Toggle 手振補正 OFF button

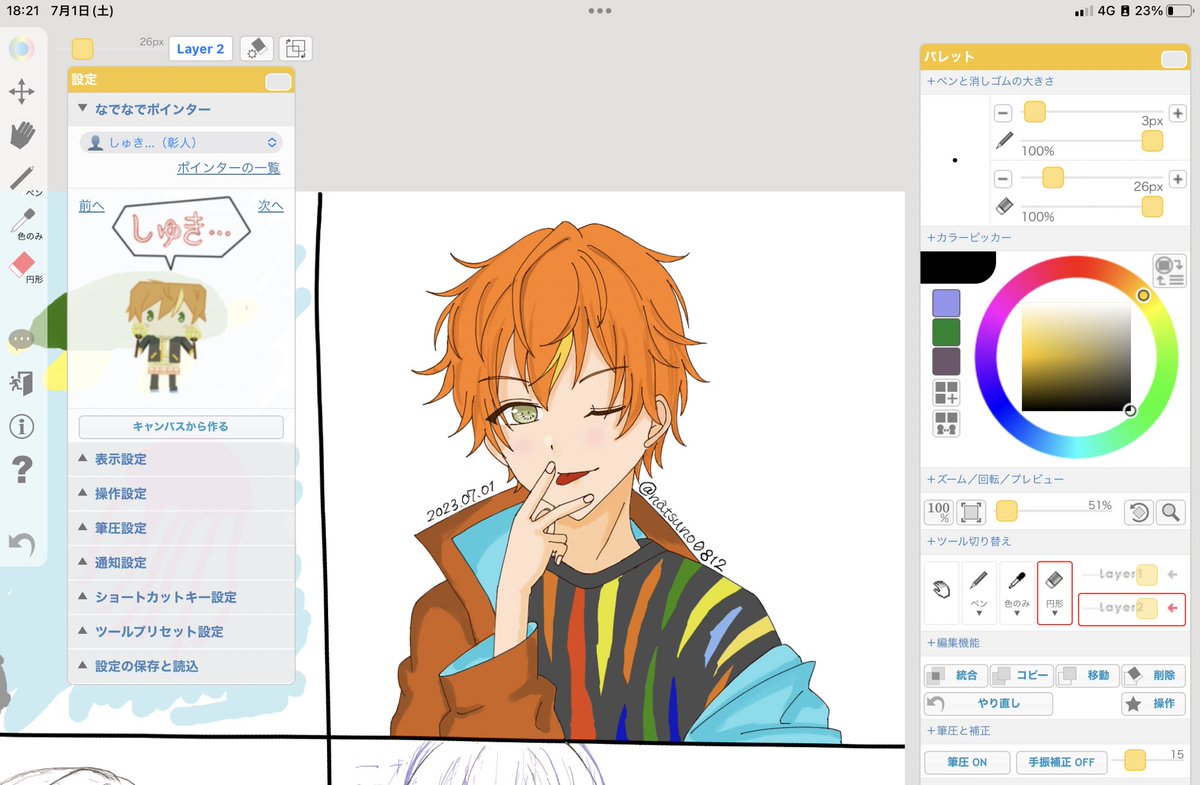1062,762
